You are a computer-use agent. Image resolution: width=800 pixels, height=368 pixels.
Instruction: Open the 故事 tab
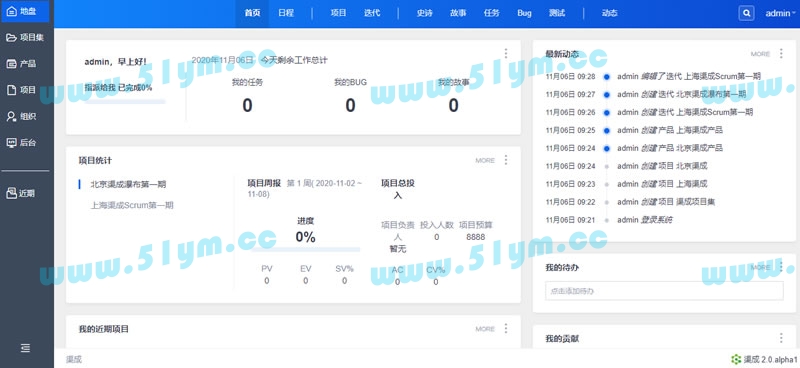[x=458, y=14]
